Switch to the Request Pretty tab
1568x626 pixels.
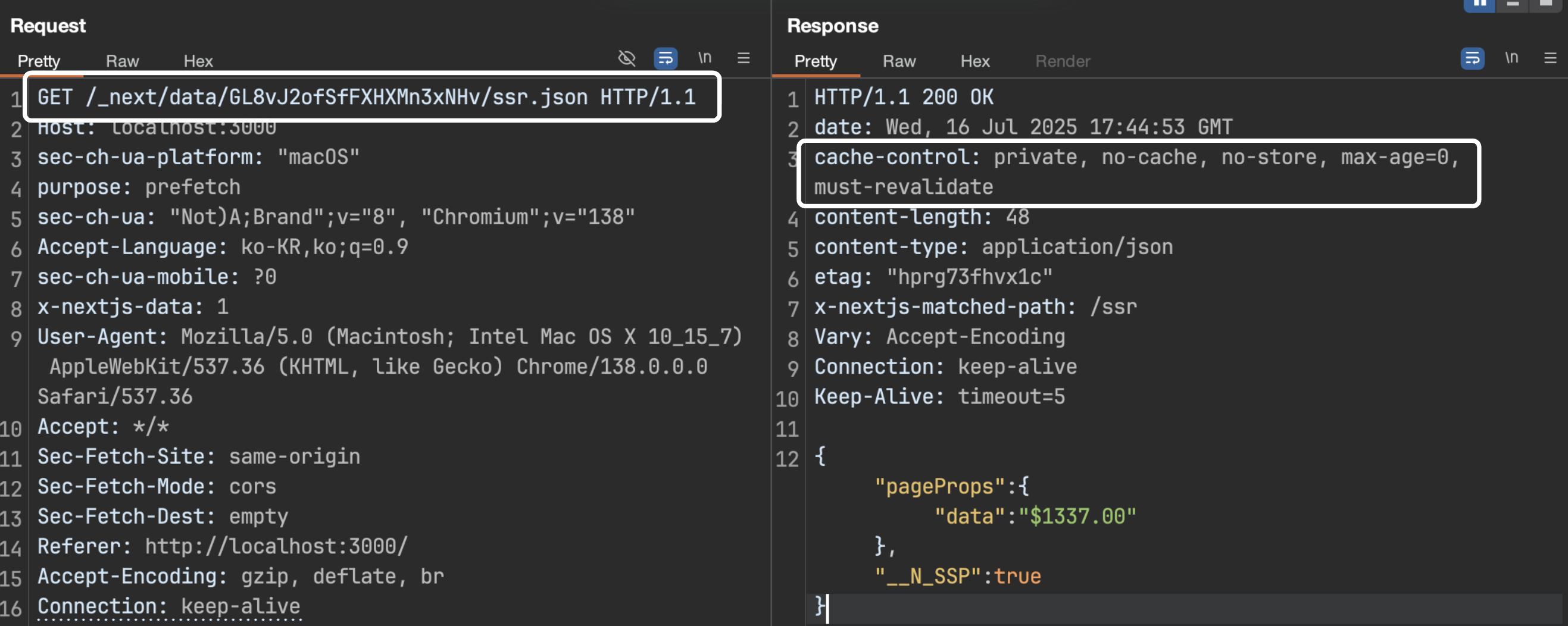click(x=39, y=61)
